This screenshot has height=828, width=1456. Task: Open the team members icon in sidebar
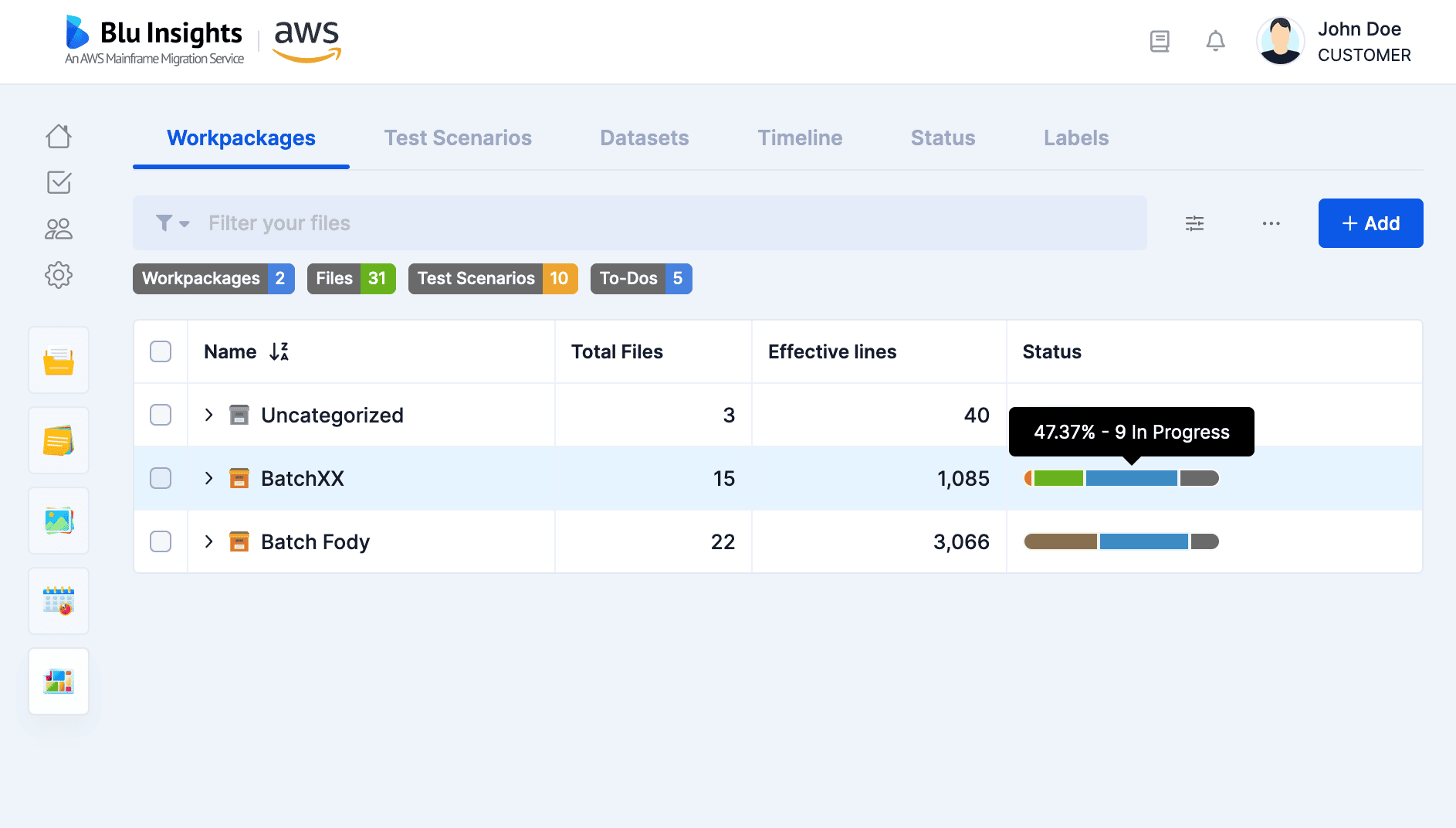[59, 229]
